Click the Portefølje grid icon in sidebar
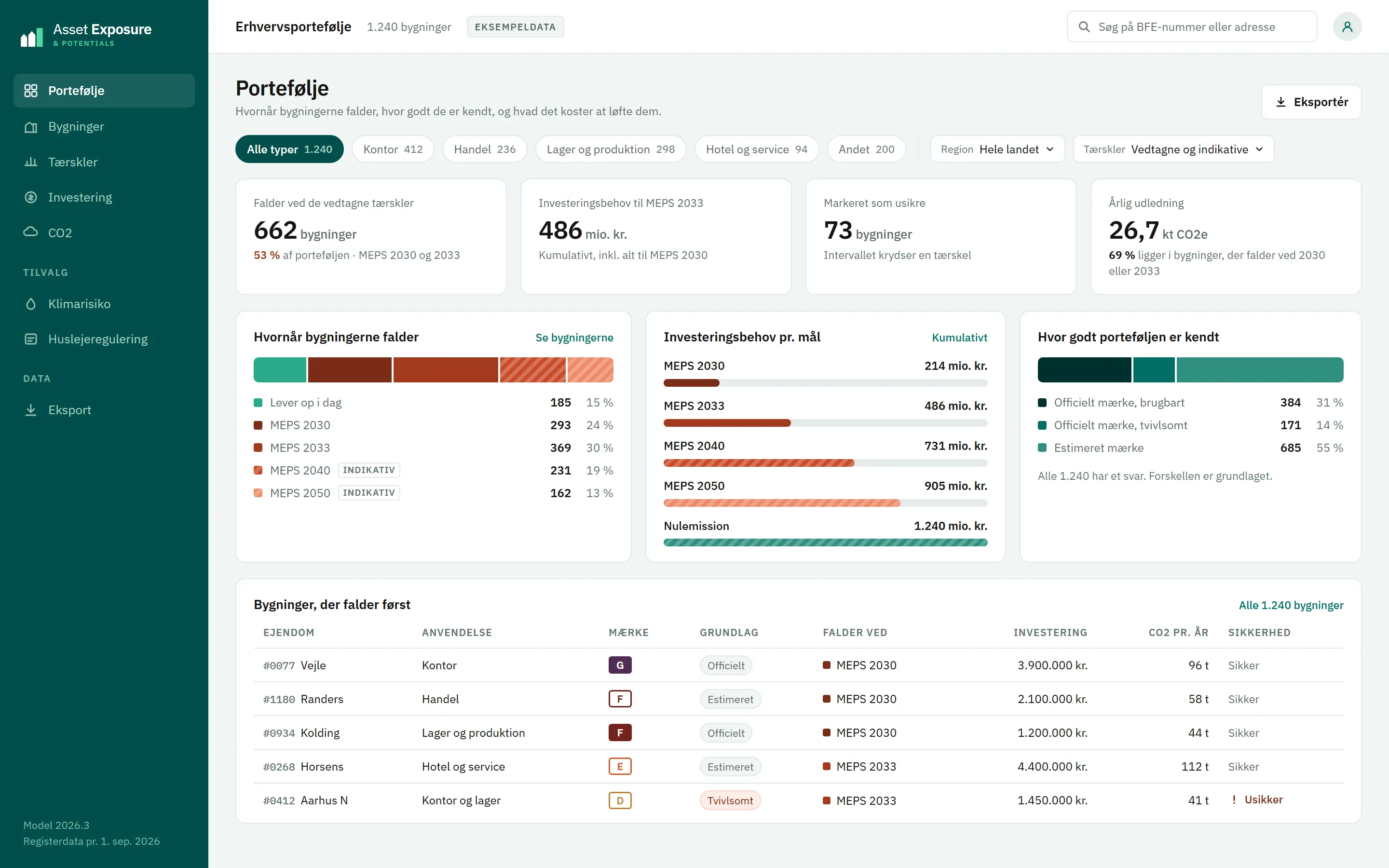1389x868 pixels. pyautogui.click(x=31, y=91)
